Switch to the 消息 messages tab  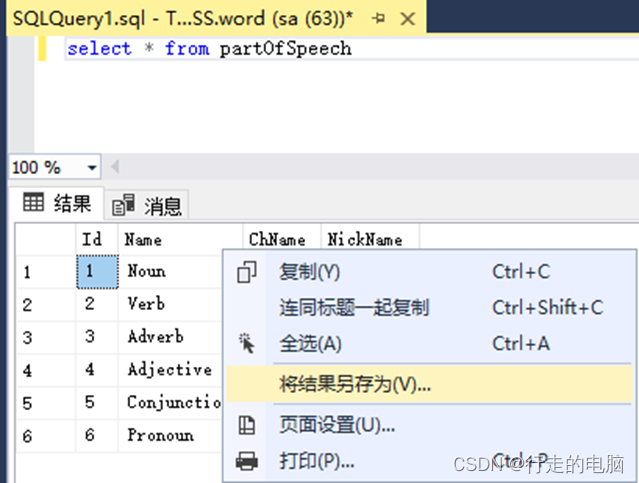click(147, 205)
